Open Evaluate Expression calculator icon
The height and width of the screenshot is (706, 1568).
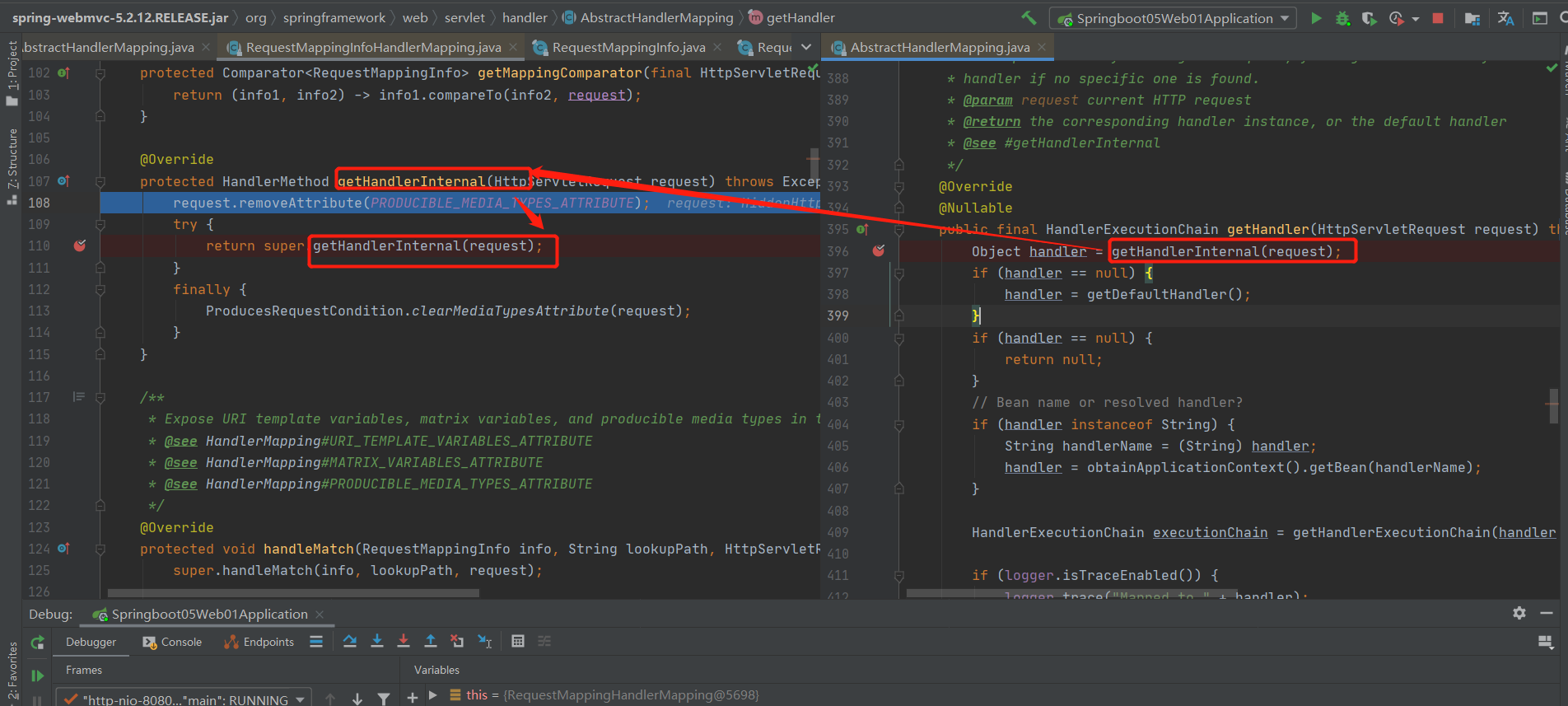pyautogui.click(x=518, y=641)
